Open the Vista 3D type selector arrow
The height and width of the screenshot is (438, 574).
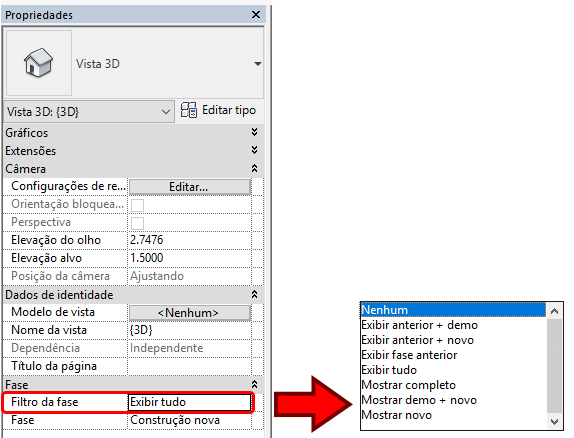click(x=258, y=64)
